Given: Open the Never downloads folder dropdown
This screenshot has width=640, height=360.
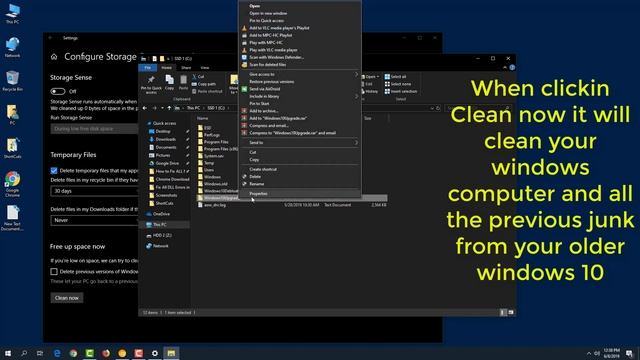Looking at the screenshot, I should point(94,220).
